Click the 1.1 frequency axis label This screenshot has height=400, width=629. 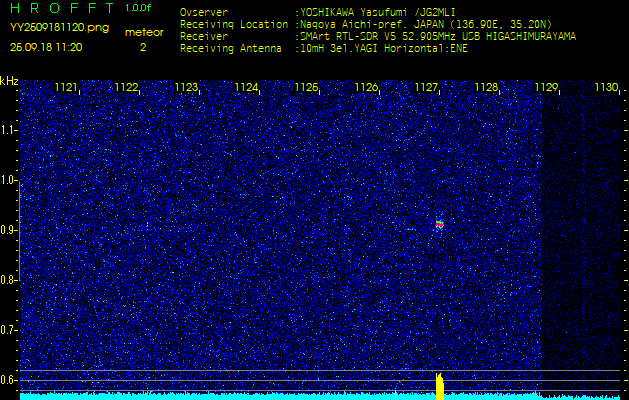(9, 130)
